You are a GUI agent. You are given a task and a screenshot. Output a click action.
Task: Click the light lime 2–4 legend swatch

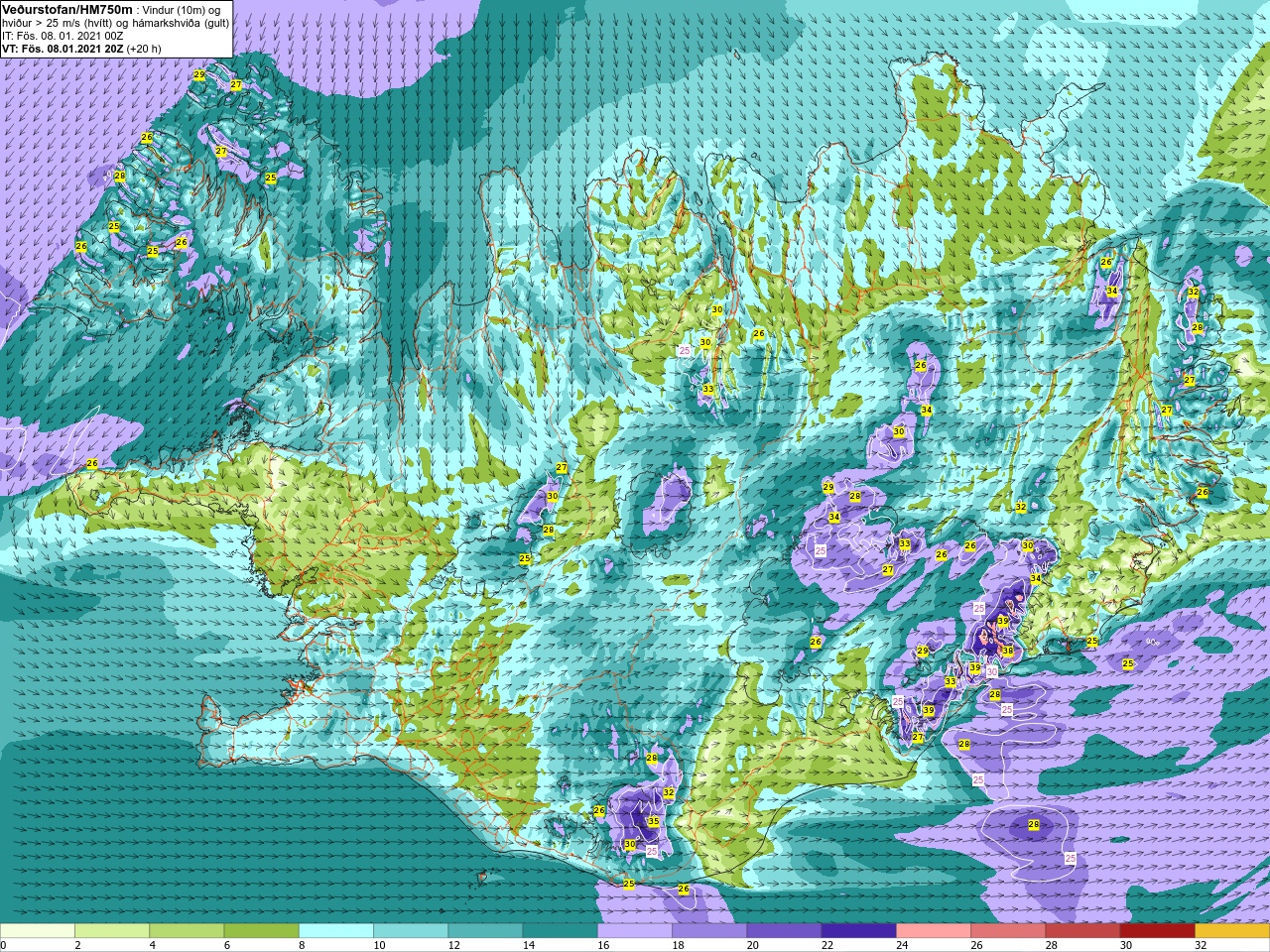(x=112, y=931)
